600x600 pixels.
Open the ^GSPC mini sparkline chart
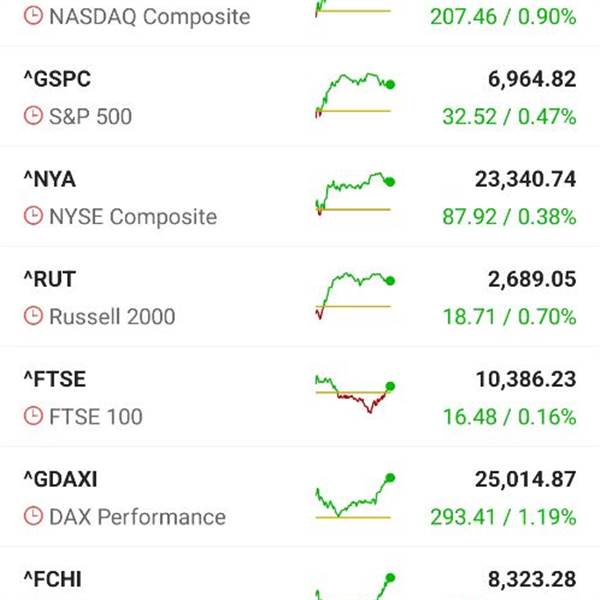click(354, 95)
